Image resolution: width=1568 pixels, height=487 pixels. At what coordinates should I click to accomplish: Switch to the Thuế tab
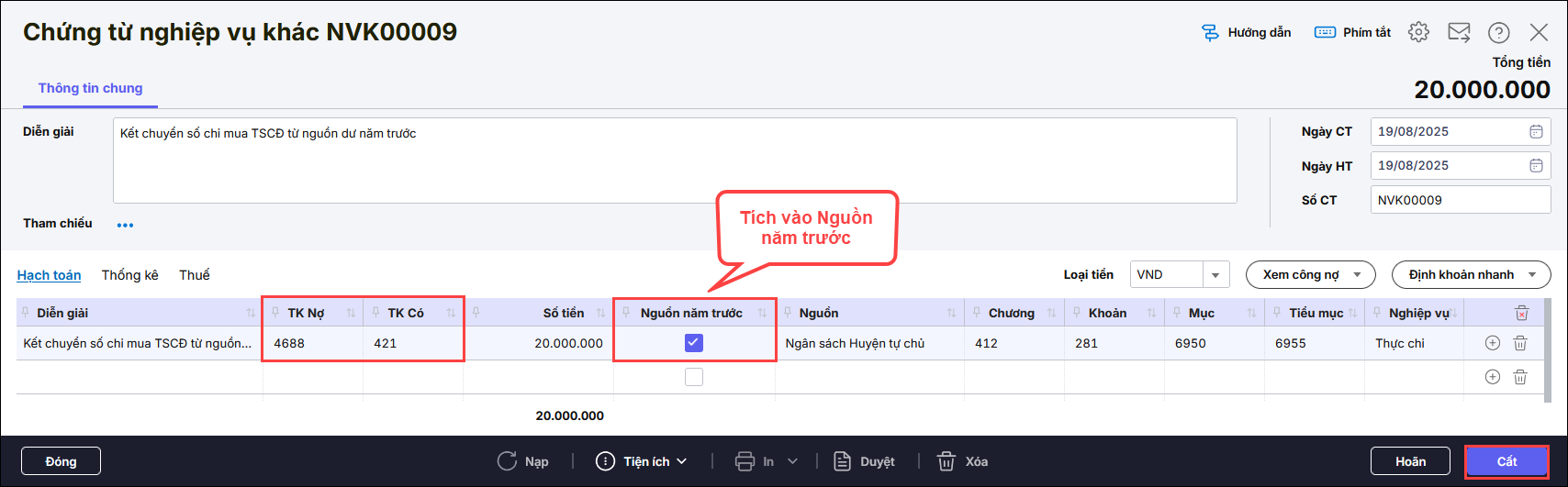tap(195, 275)
